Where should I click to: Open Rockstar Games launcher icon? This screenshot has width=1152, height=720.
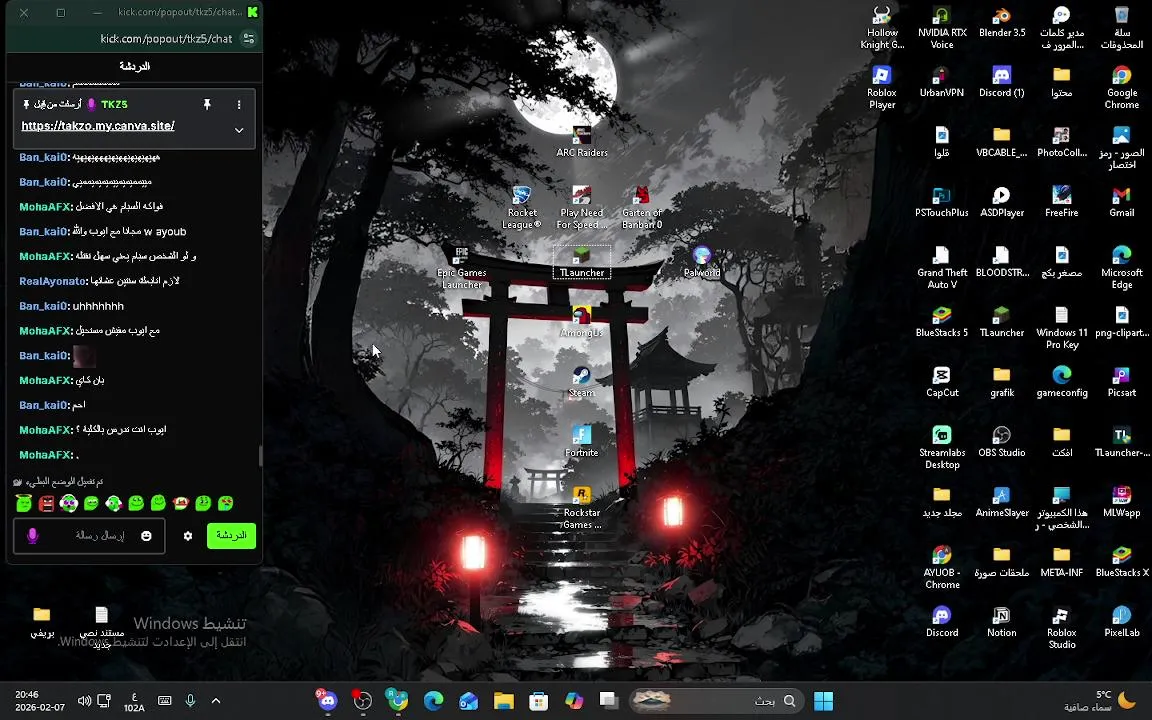[x=581, y=507]
